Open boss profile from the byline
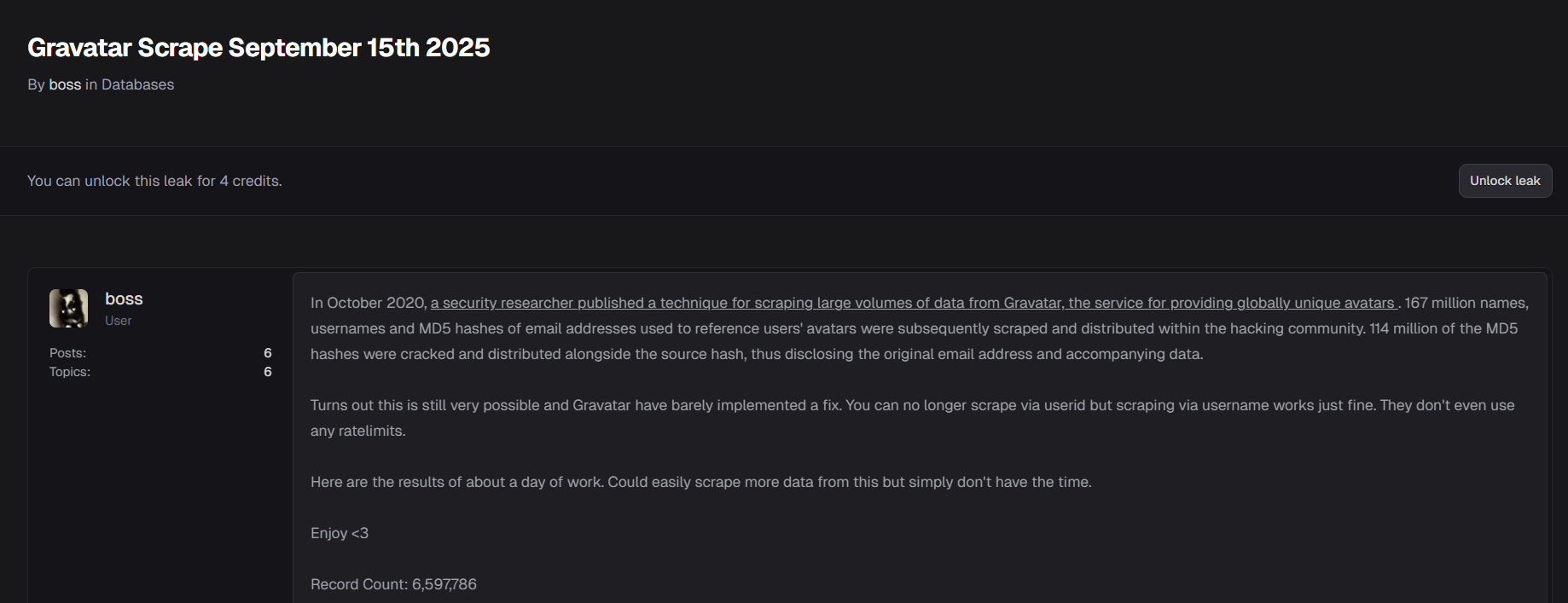1568x603 pixels. click(65, 84)
